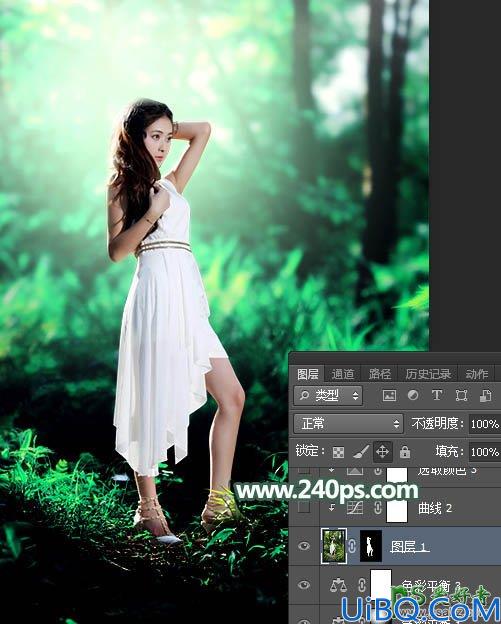
Task: Filter layers by pixel image icon
Action: tap(389, 395)
